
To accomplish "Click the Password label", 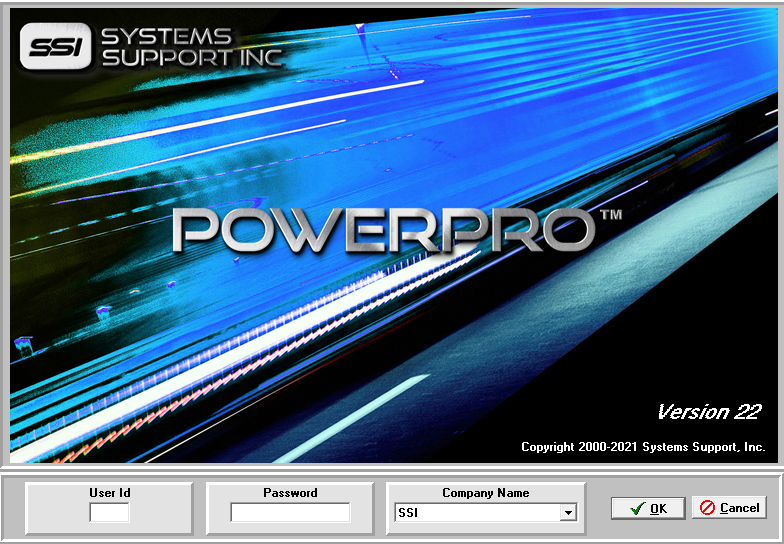I will 290,493.
